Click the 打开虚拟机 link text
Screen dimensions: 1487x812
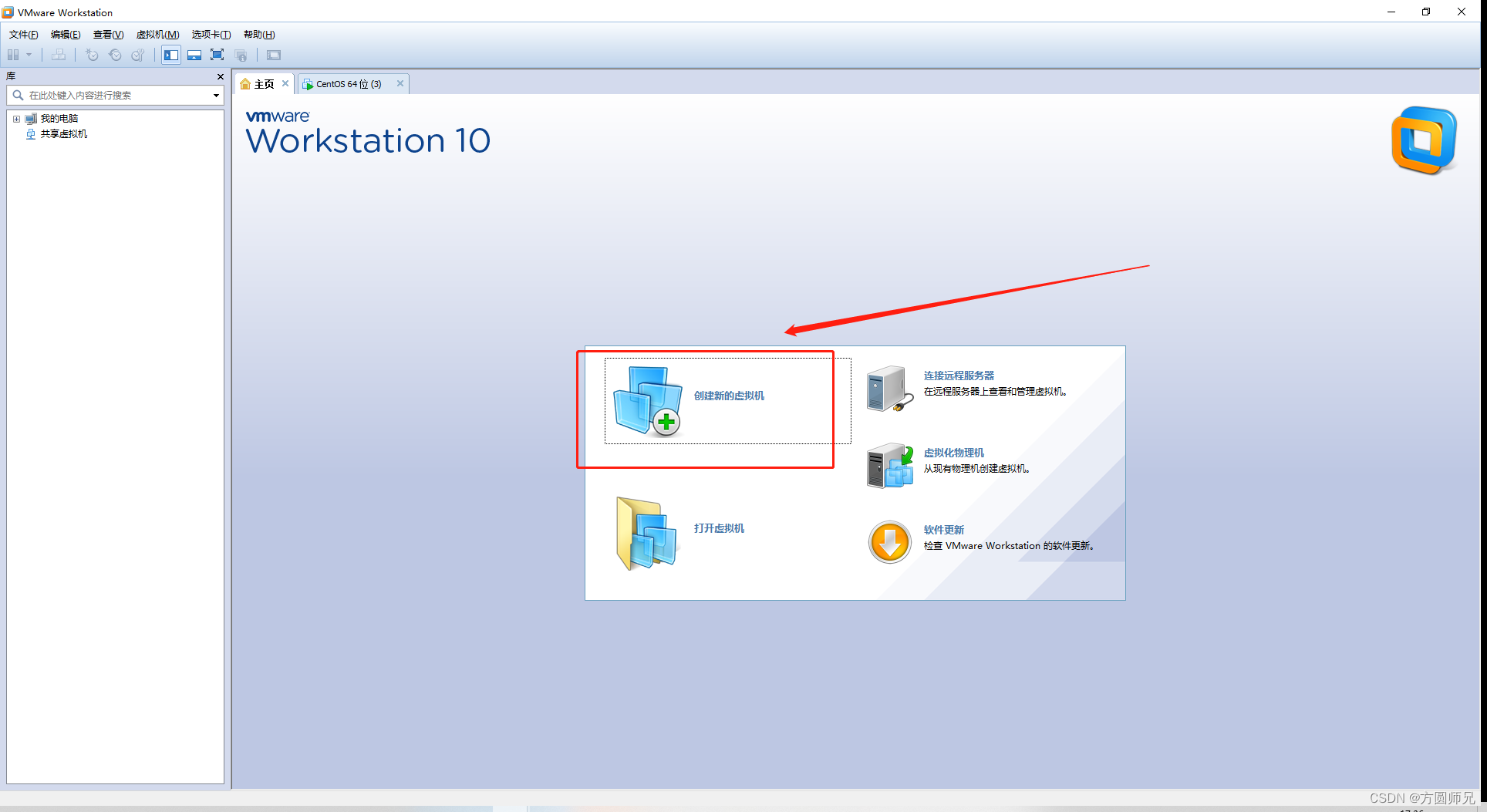[x=719, y=528]
